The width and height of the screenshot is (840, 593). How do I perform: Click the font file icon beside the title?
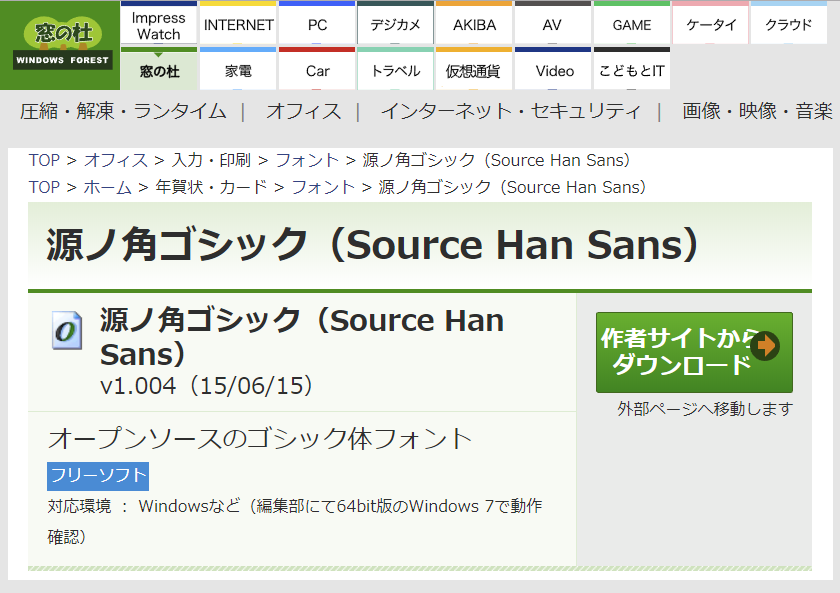[x=67, y=330]
